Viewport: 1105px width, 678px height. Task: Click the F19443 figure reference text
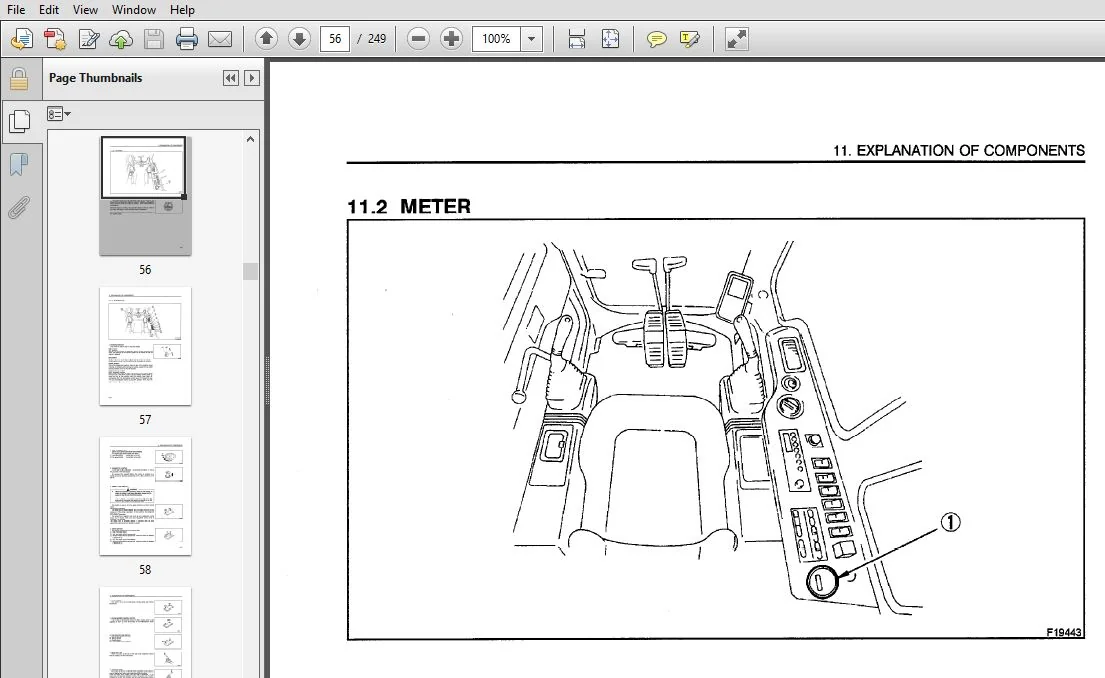1063,632
